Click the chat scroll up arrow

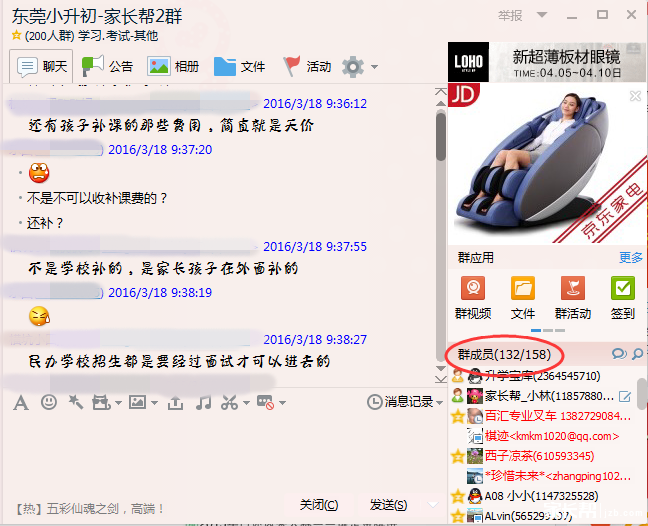pos(441,103)
